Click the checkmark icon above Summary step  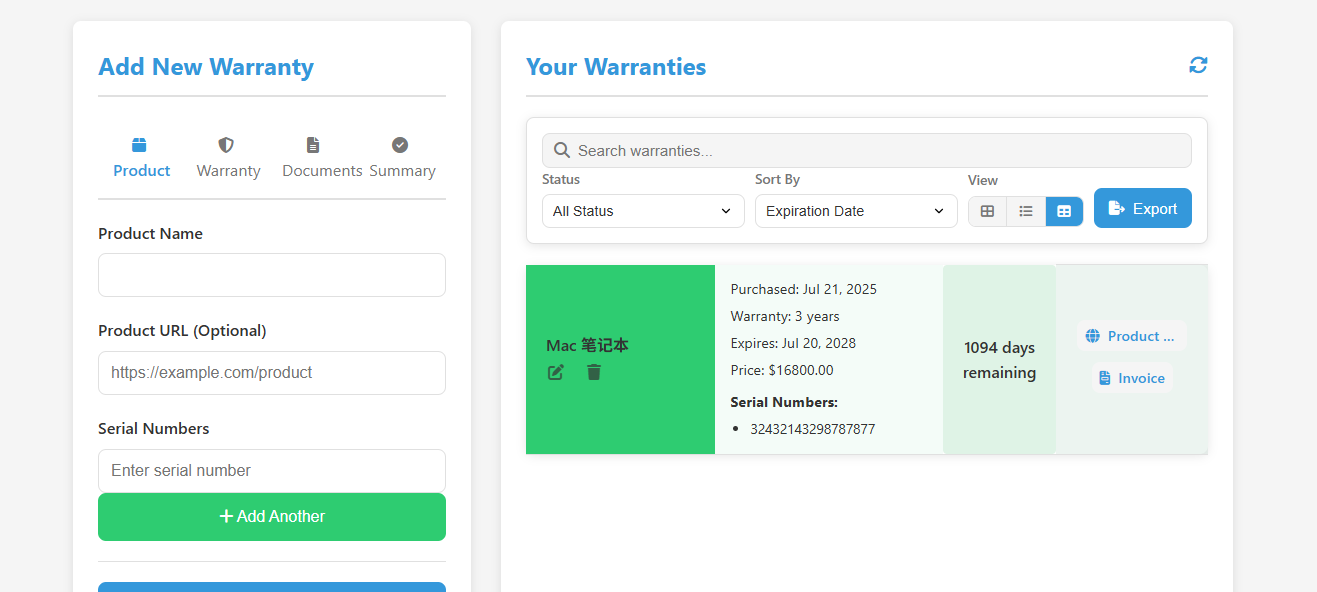[x=400, y=145]
